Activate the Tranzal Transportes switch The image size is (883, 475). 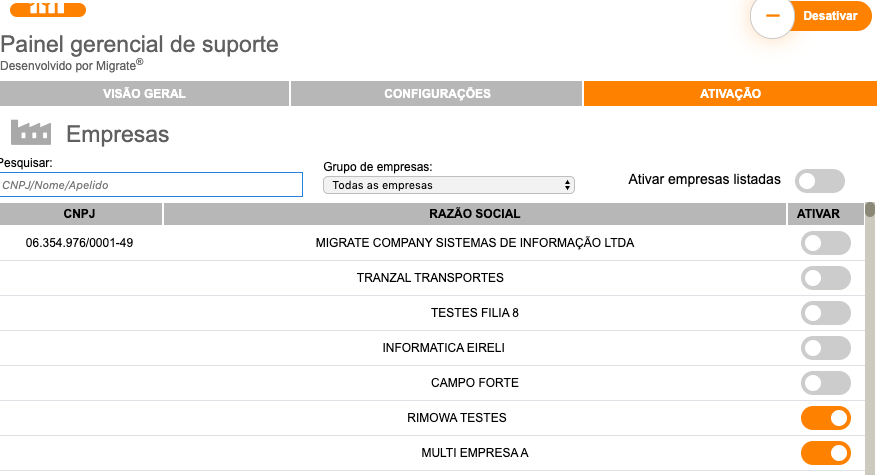pos(826,278)
